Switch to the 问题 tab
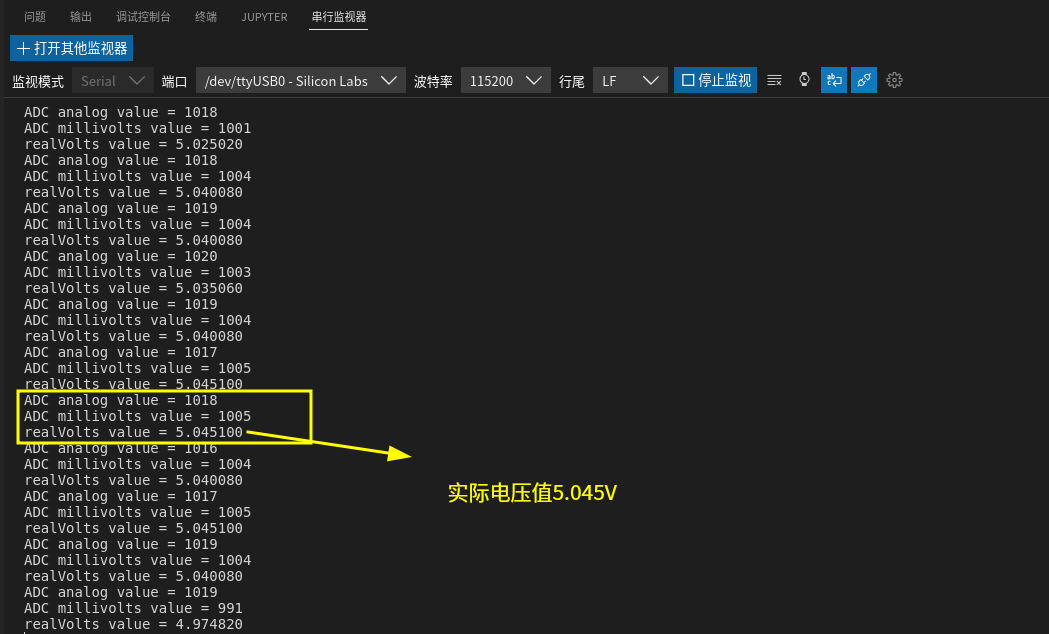 pos(35,17)
